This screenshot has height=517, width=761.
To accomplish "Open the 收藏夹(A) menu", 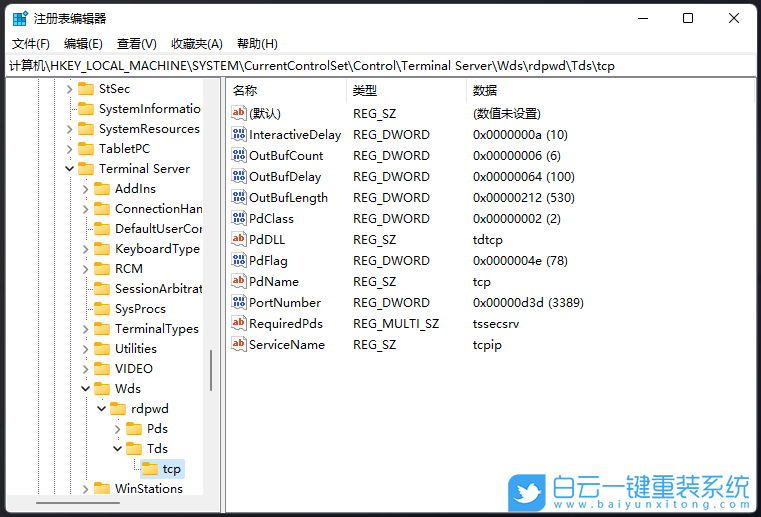I will click(x=197, y=44).
